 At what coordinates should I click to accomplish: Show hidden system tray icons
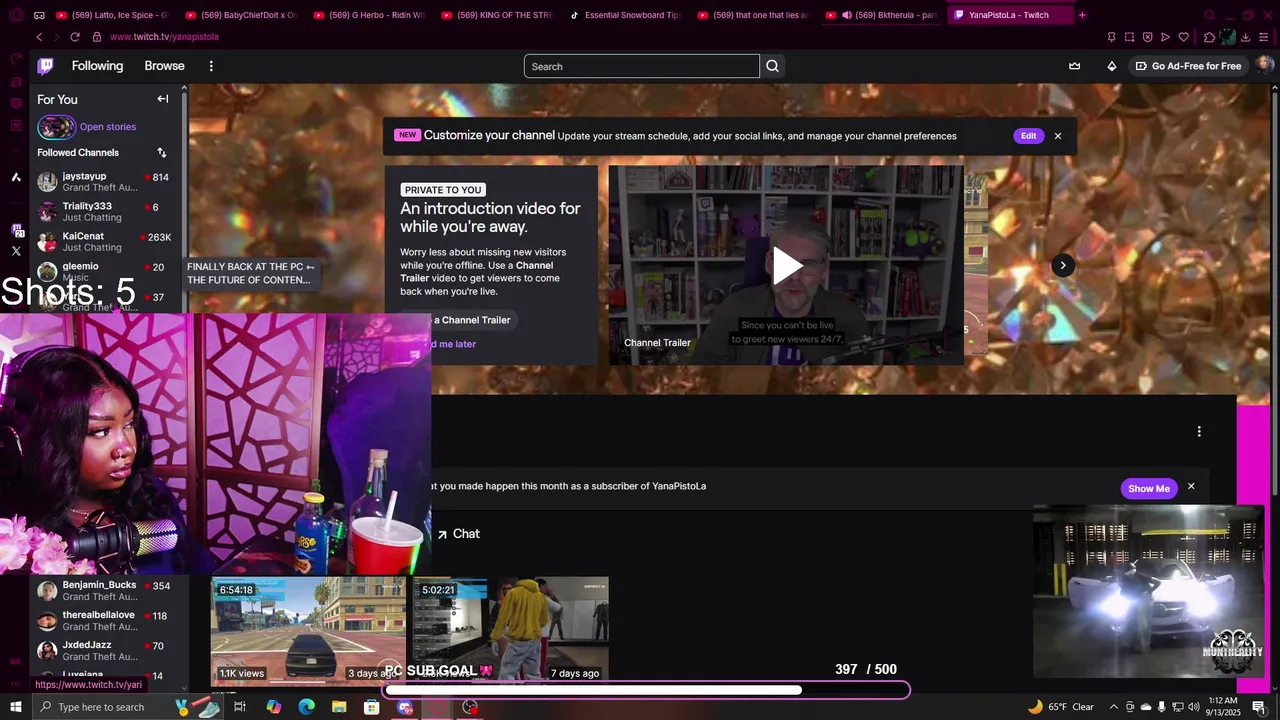pyautogui.click(x=1114, y=707)
